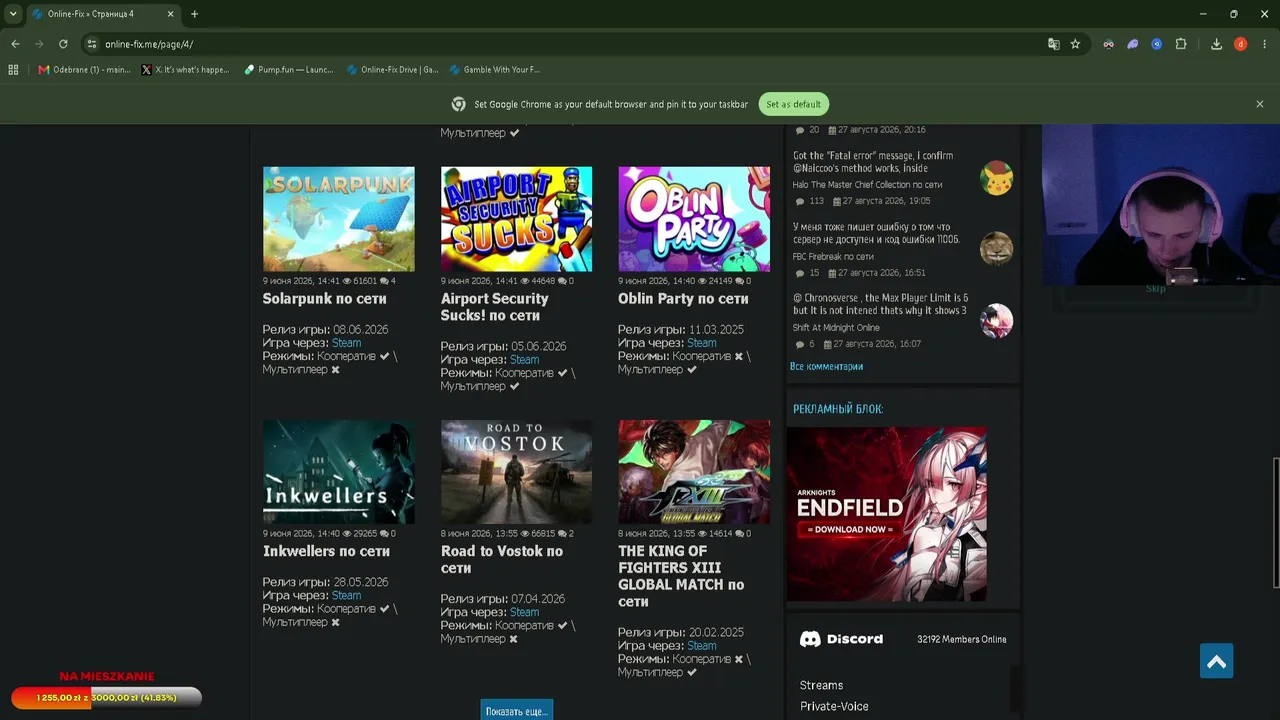
Task: Translate this page via address bar icon
Action: coord(1054,44)
